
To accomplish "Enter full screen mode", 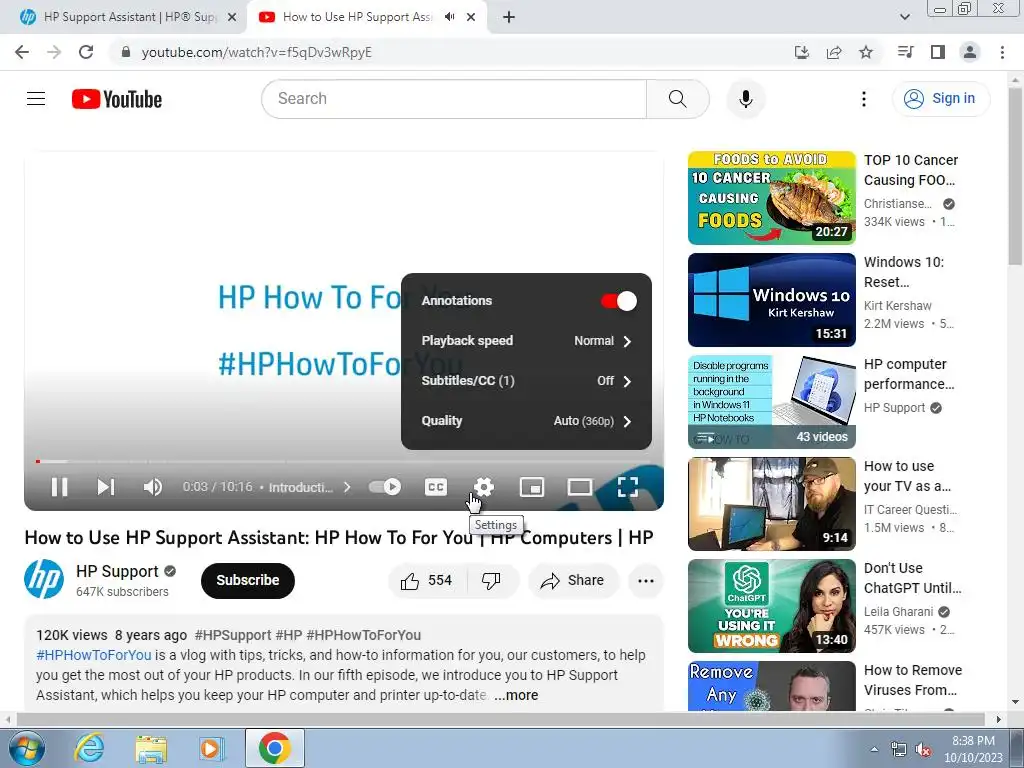I will [x=628, y=487].
